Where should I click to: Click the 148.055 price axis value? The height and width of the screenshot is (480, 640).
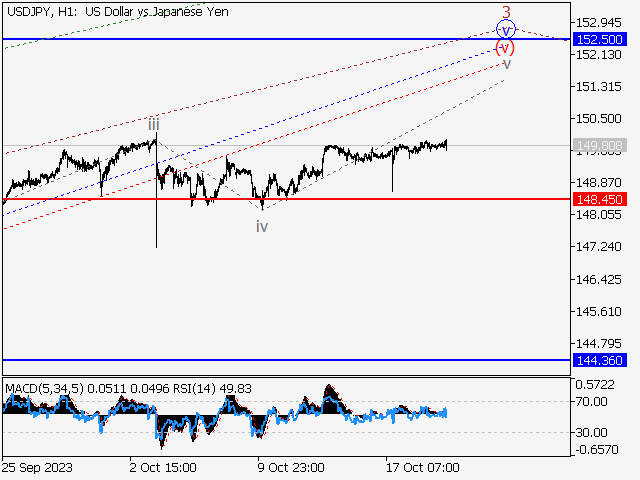tap(598, 214)
